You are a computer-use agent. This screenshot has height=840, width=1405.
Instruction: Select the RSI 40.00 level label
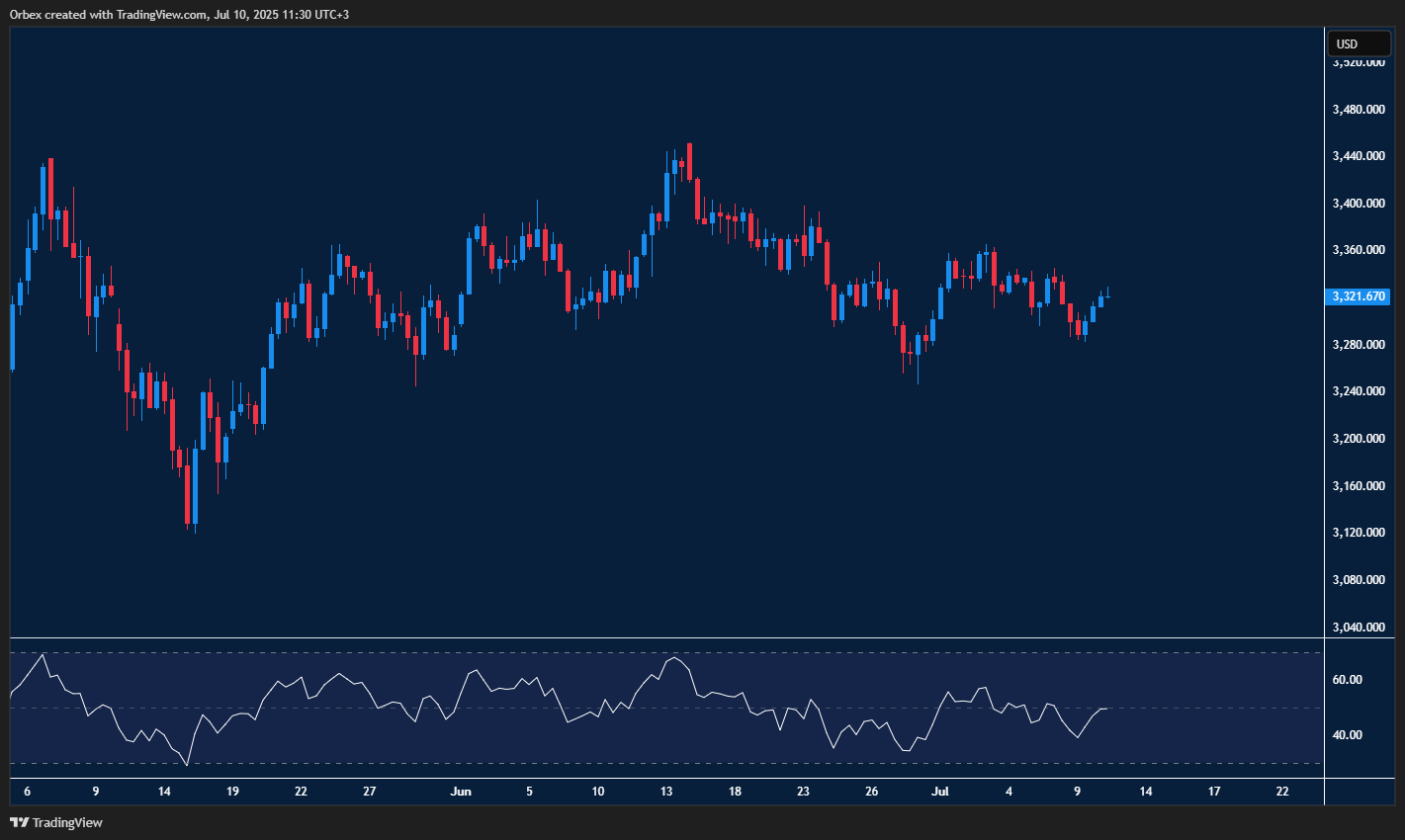click(1348, 735)
